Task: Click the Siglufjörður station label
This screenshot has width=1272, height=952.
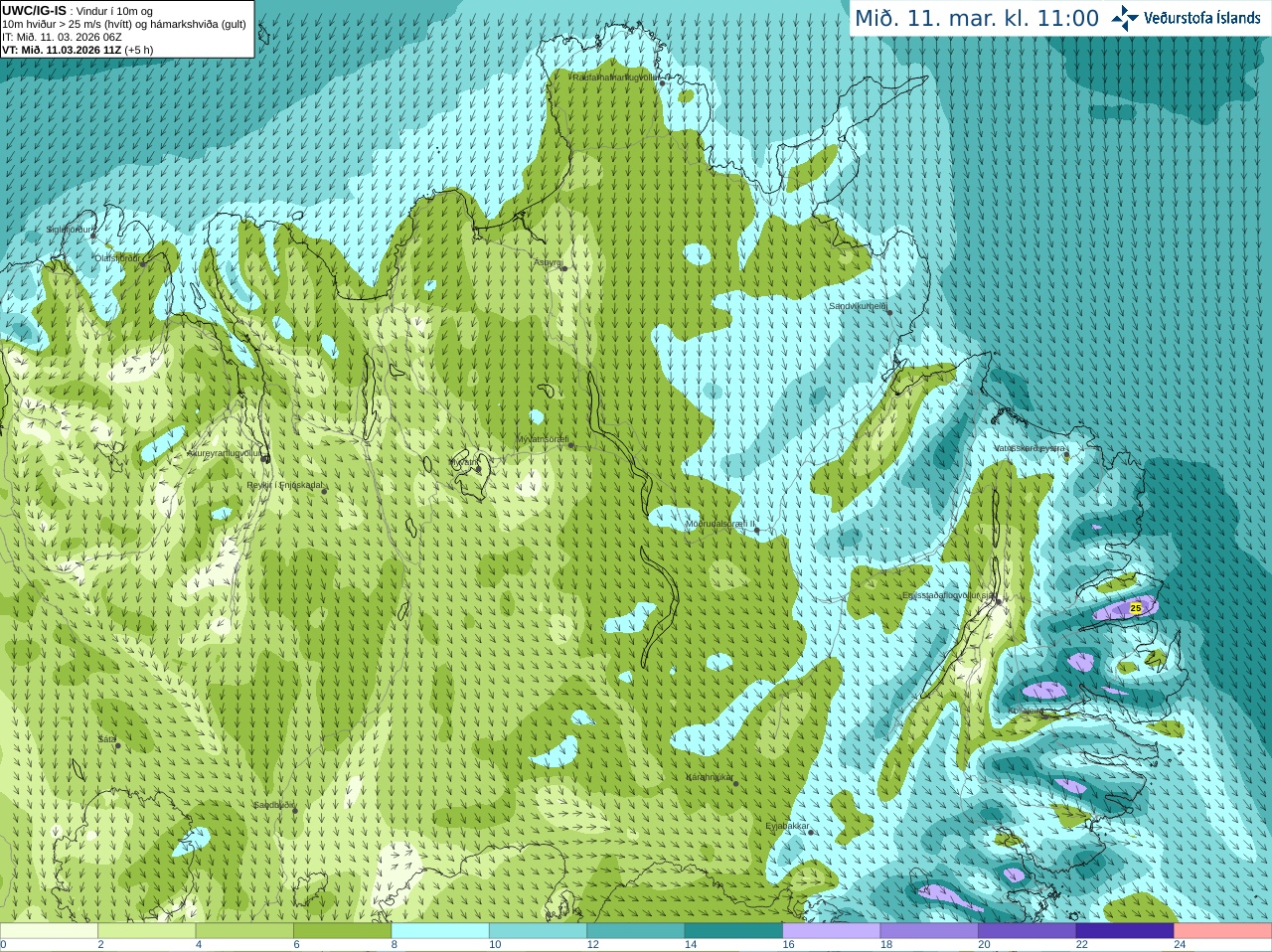Action: point(70,230)
